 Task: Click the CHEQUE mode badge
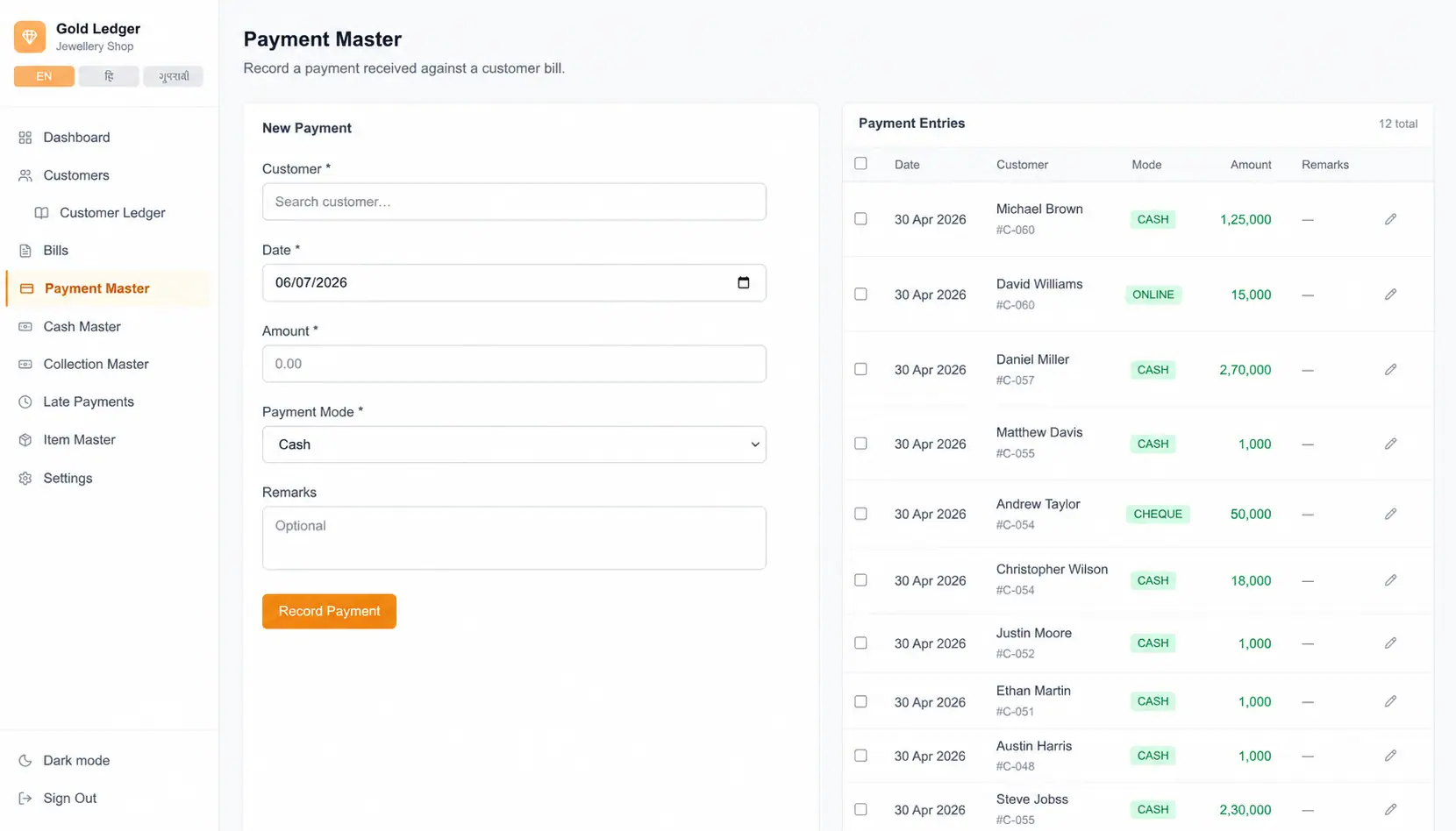click(1158, 514)
